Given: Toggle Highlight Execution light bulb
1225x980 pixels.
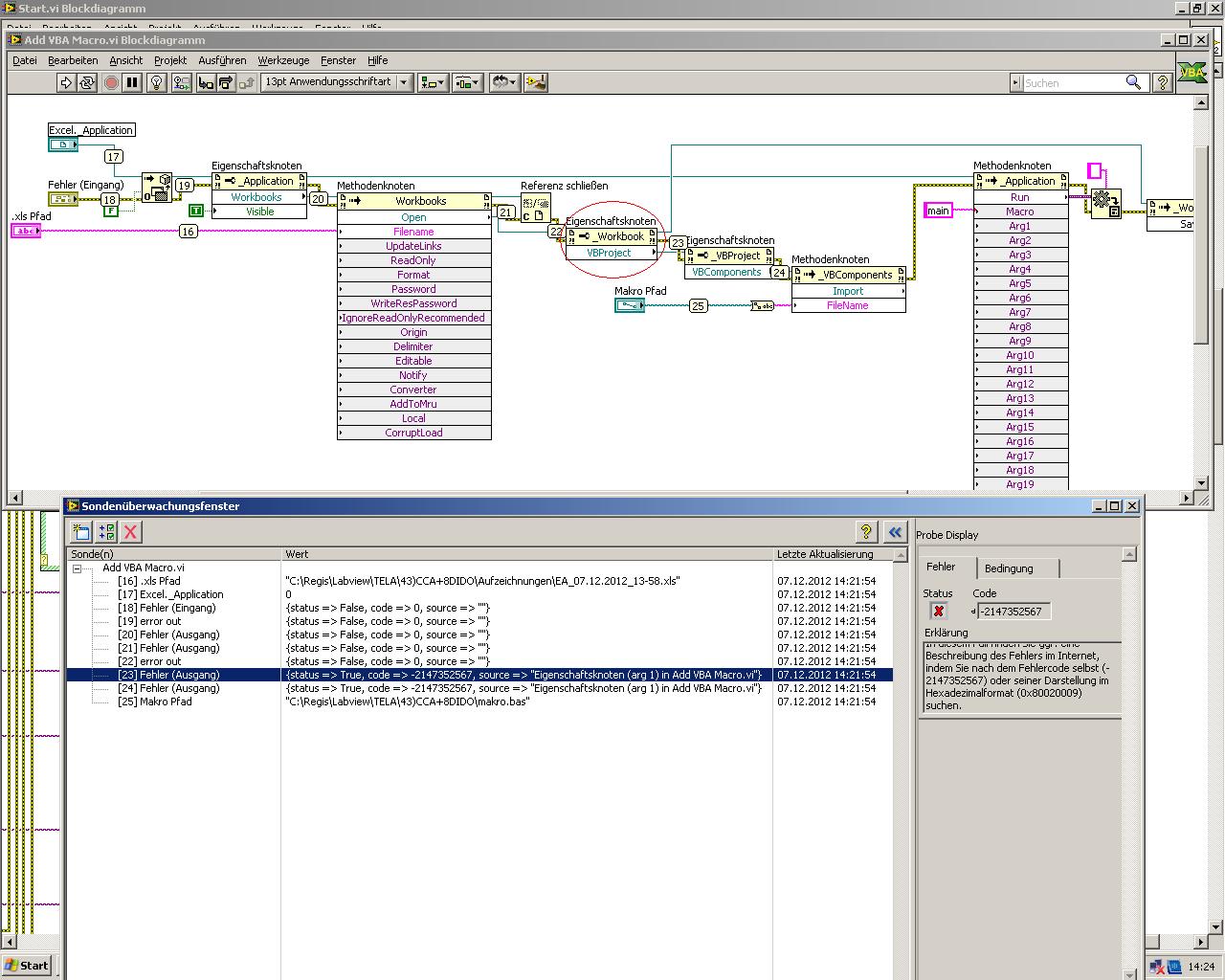Looking at the screenshot, I should point(157,83).
